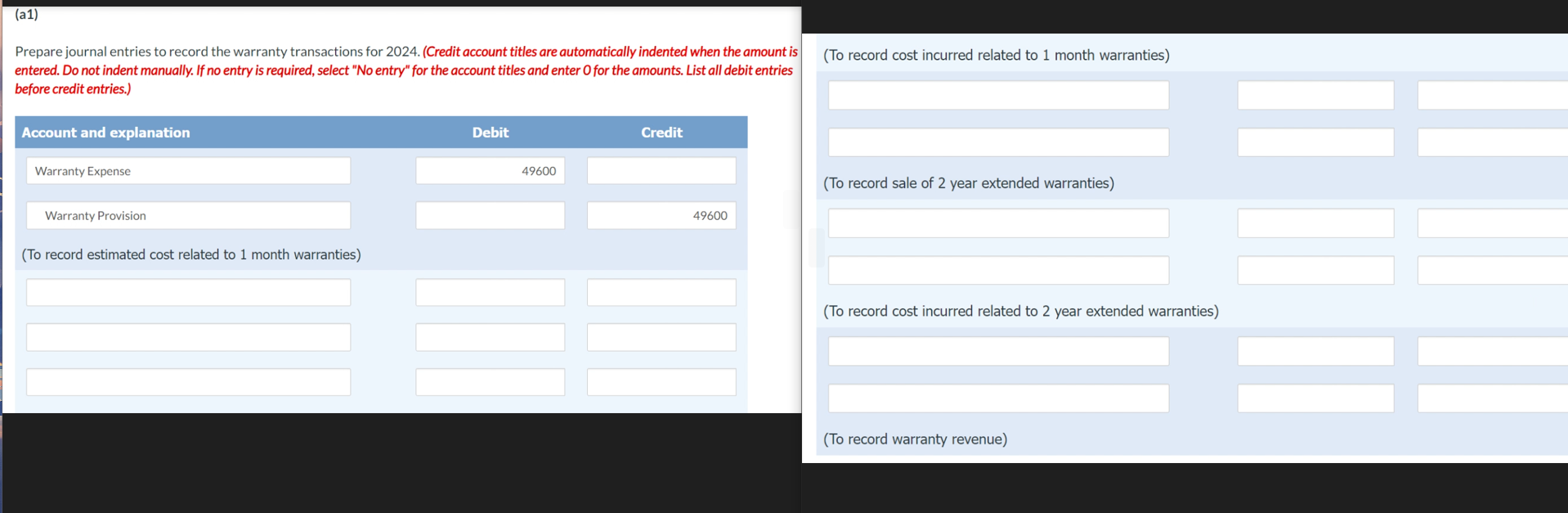Screen dimensions: 1568x513
Task: Select the 49600 credit field in Warranty Provision row
Action: (661, 216)
